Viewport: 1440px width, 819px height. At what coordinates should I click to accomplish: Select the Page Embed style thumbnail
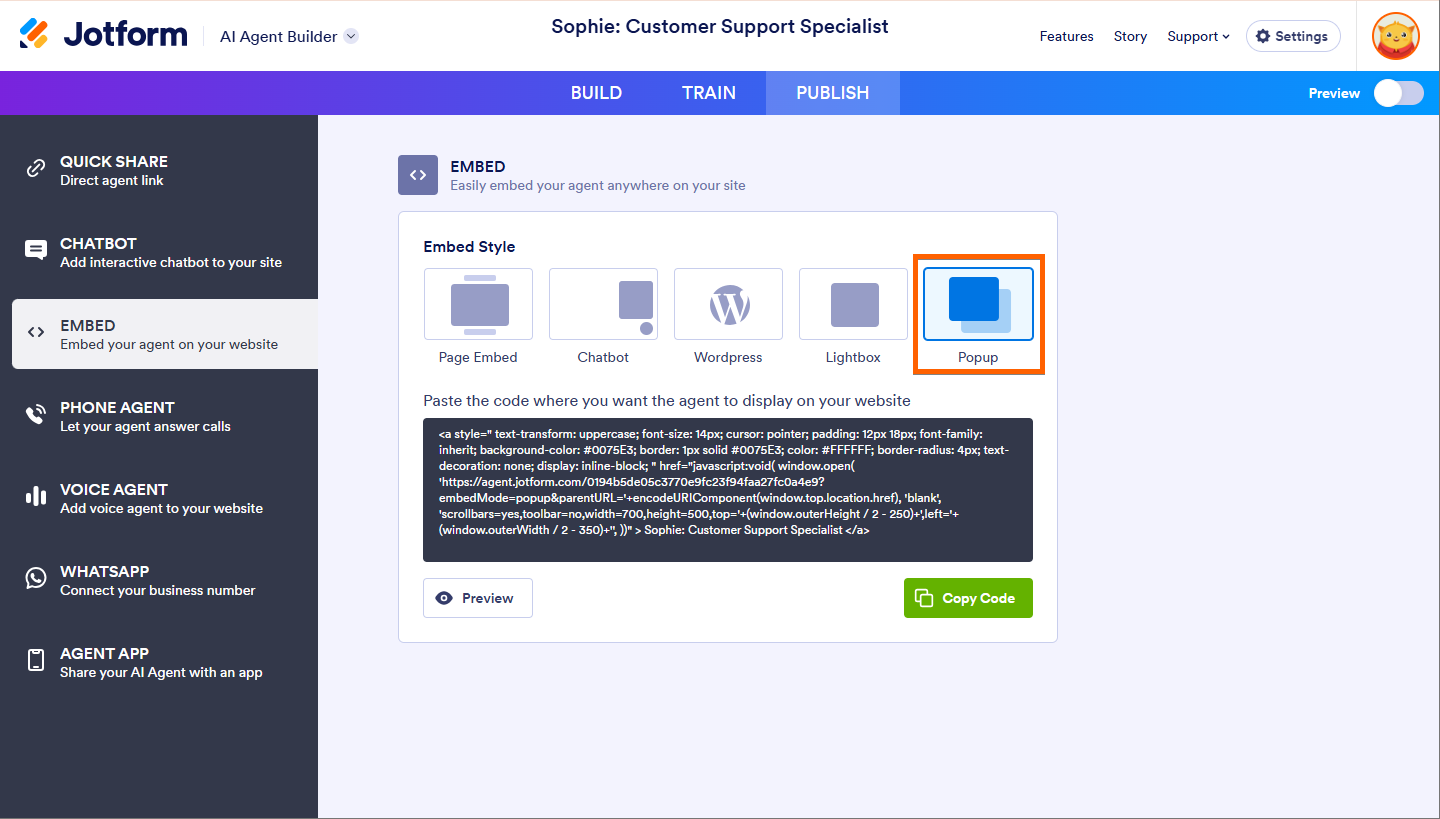[x=478, y=304]
